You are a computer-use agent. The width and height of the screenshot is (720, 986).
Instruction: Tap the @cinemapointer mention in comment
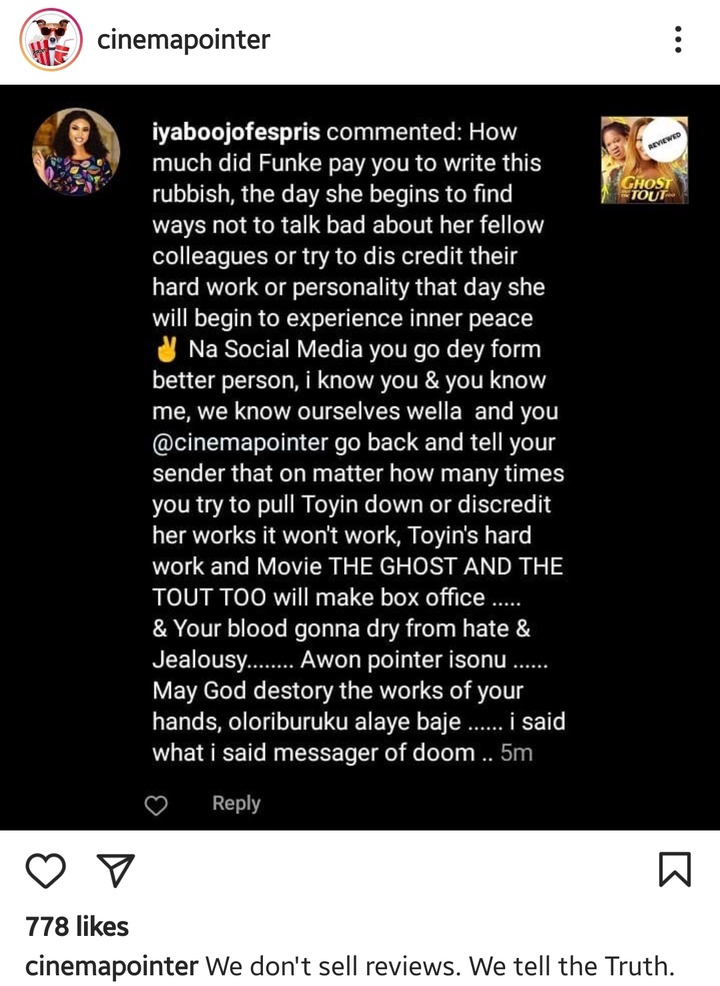[240, 442]
